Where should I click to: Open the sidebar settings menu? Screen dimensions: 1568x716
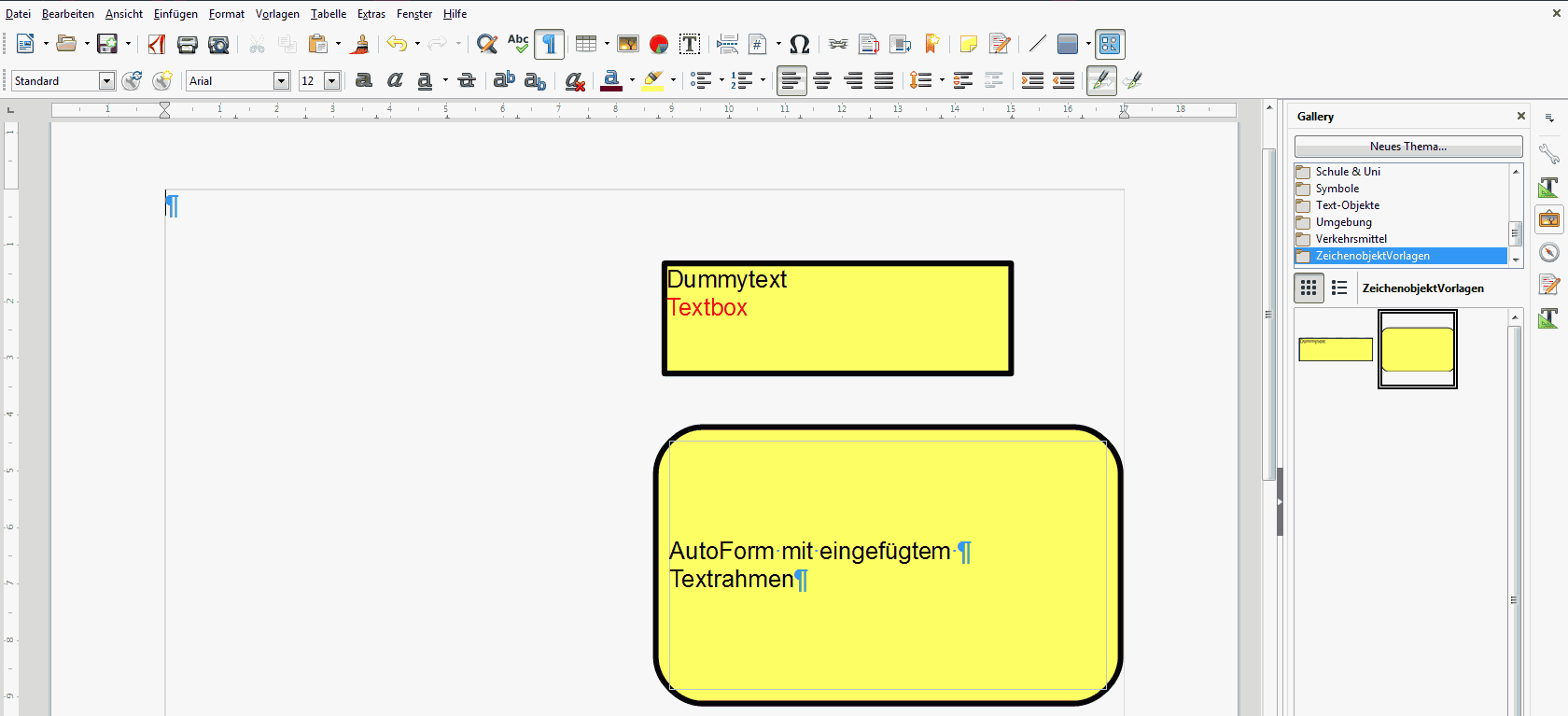point(1549,118)
